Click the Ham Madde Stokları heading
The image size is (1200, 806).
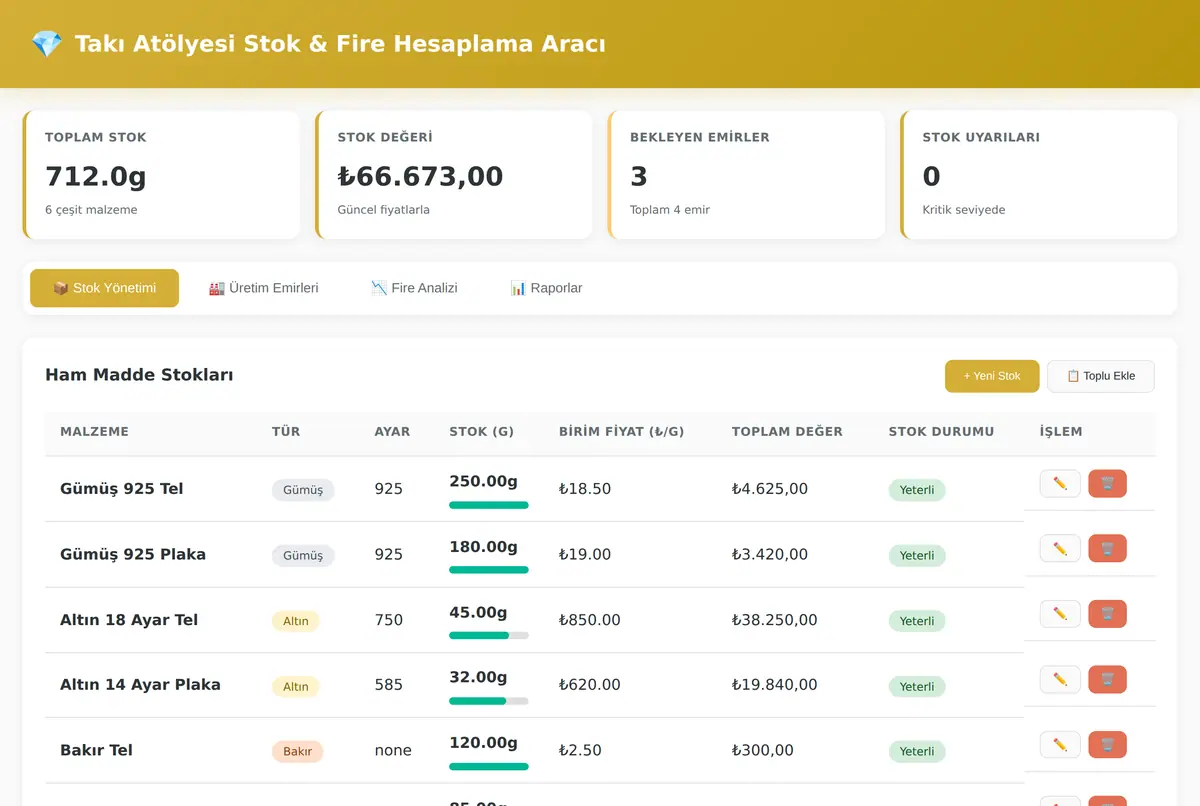[139, 375]
